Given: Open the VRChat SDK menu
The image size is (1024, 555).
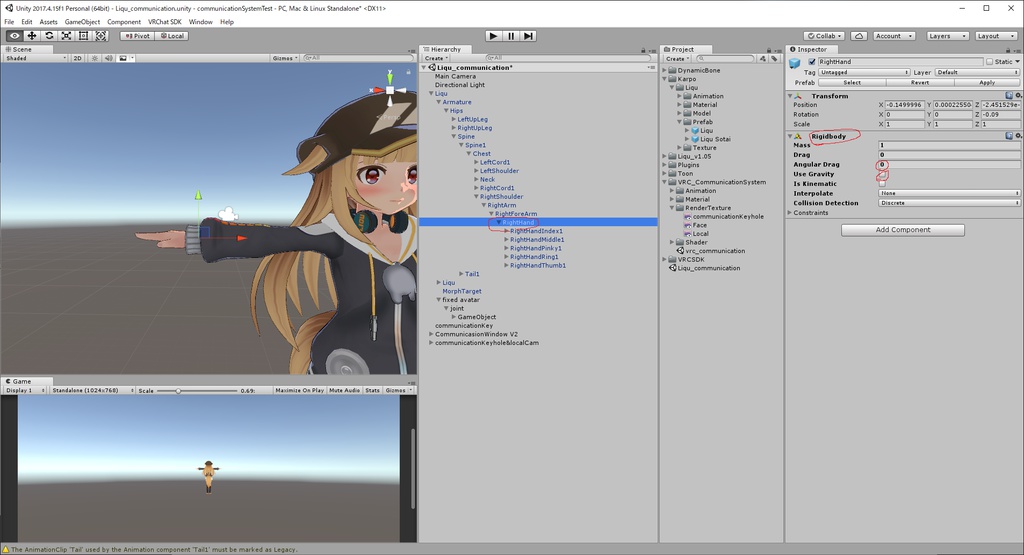Looking at the screenshot, I should click(165, 22).
